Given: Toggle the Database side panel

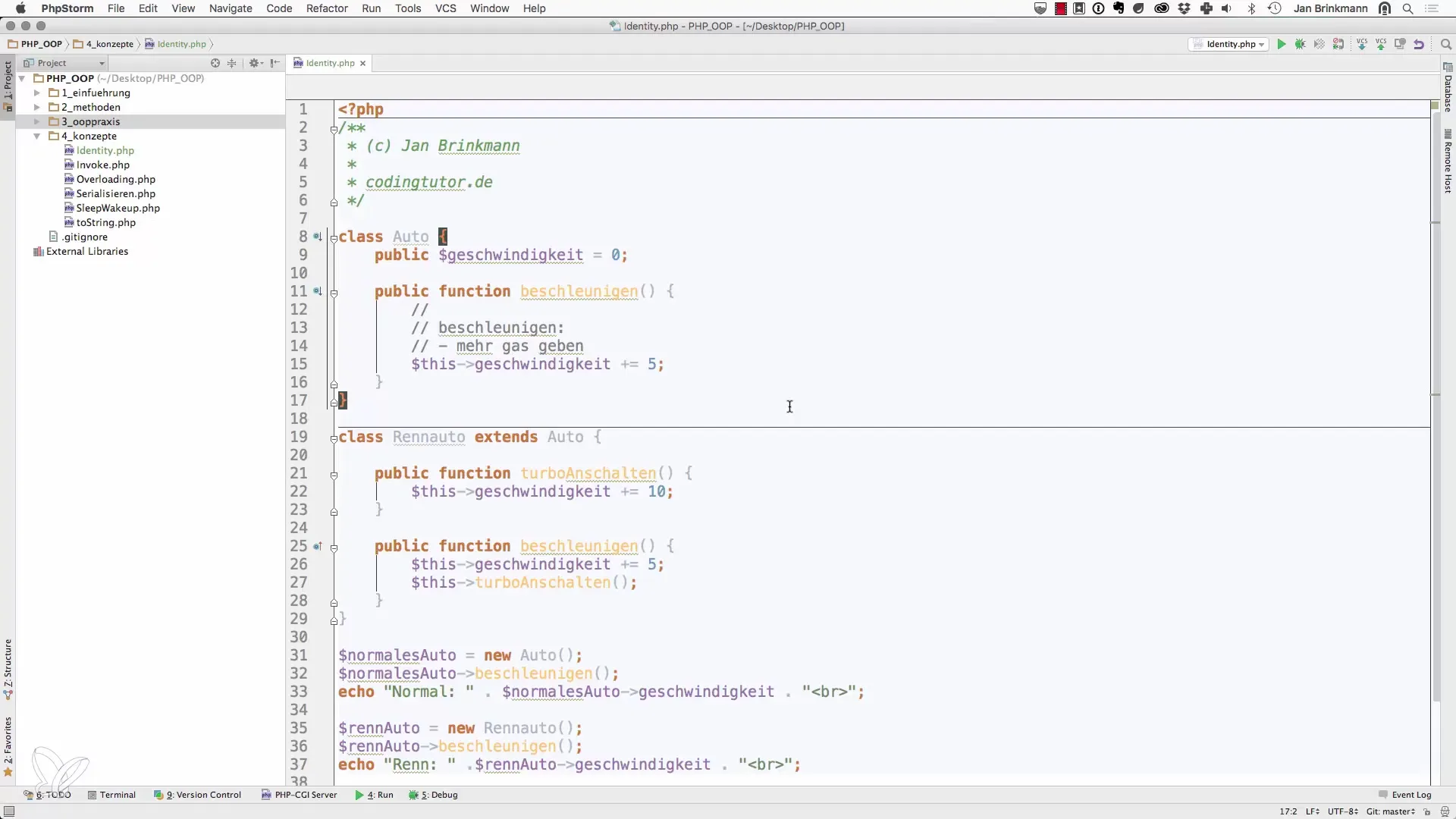Looking at the screenshot, I should (1448, 87).
